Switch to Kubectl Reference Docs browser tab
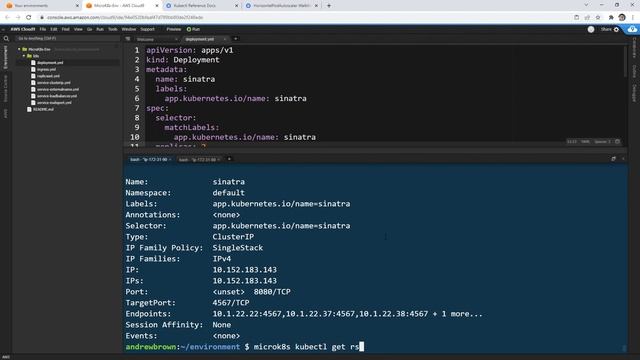Viewport: 640px width, 360px height. point(202,6)
